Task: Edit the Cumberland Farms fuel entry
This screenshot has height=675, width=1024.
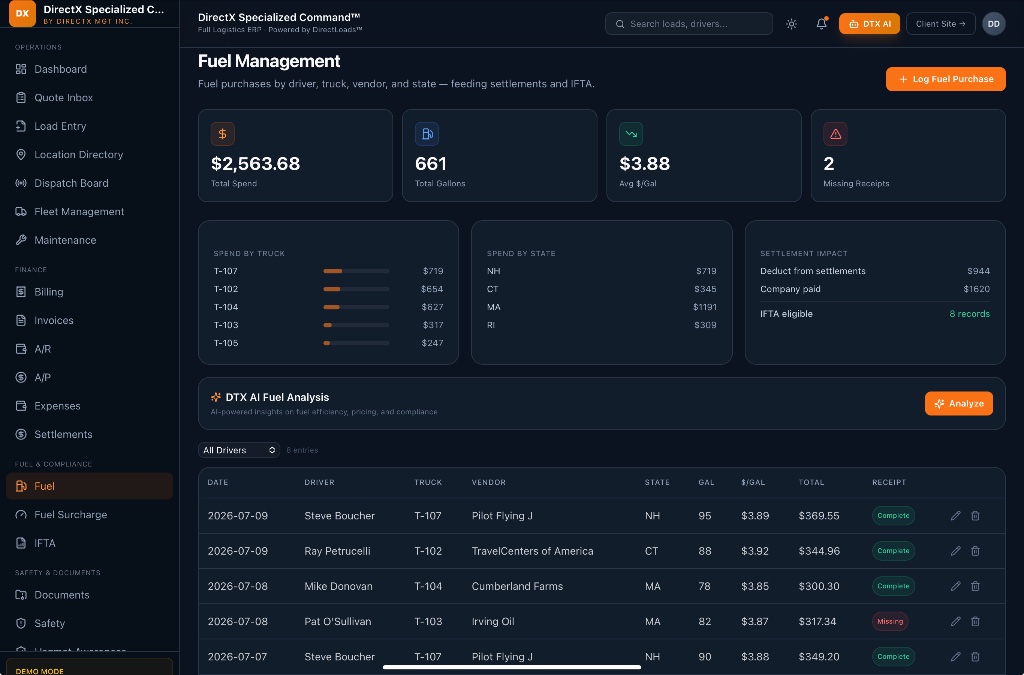Action: pos(955,586)
